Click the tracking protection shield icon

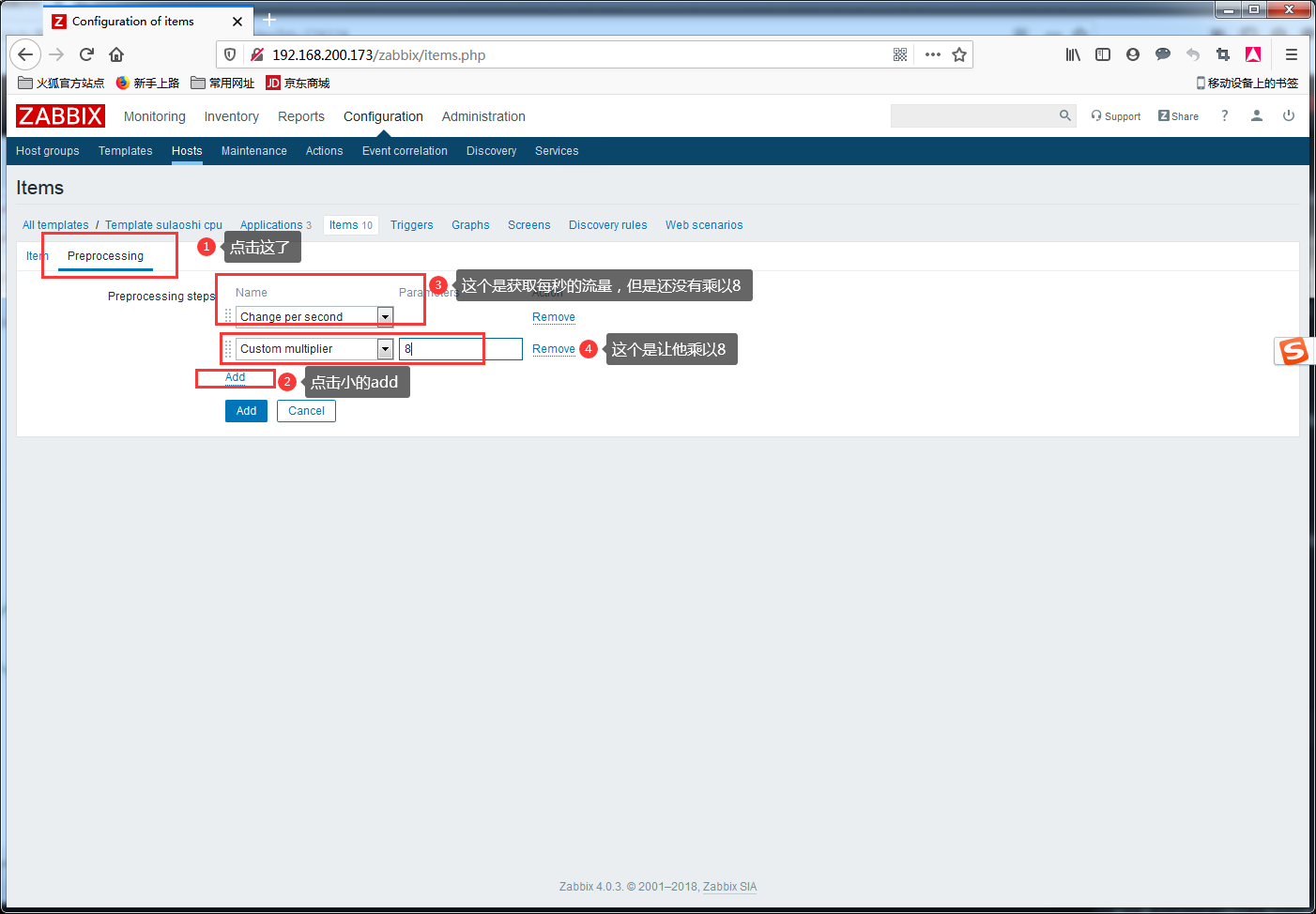[x=230, y=54]
